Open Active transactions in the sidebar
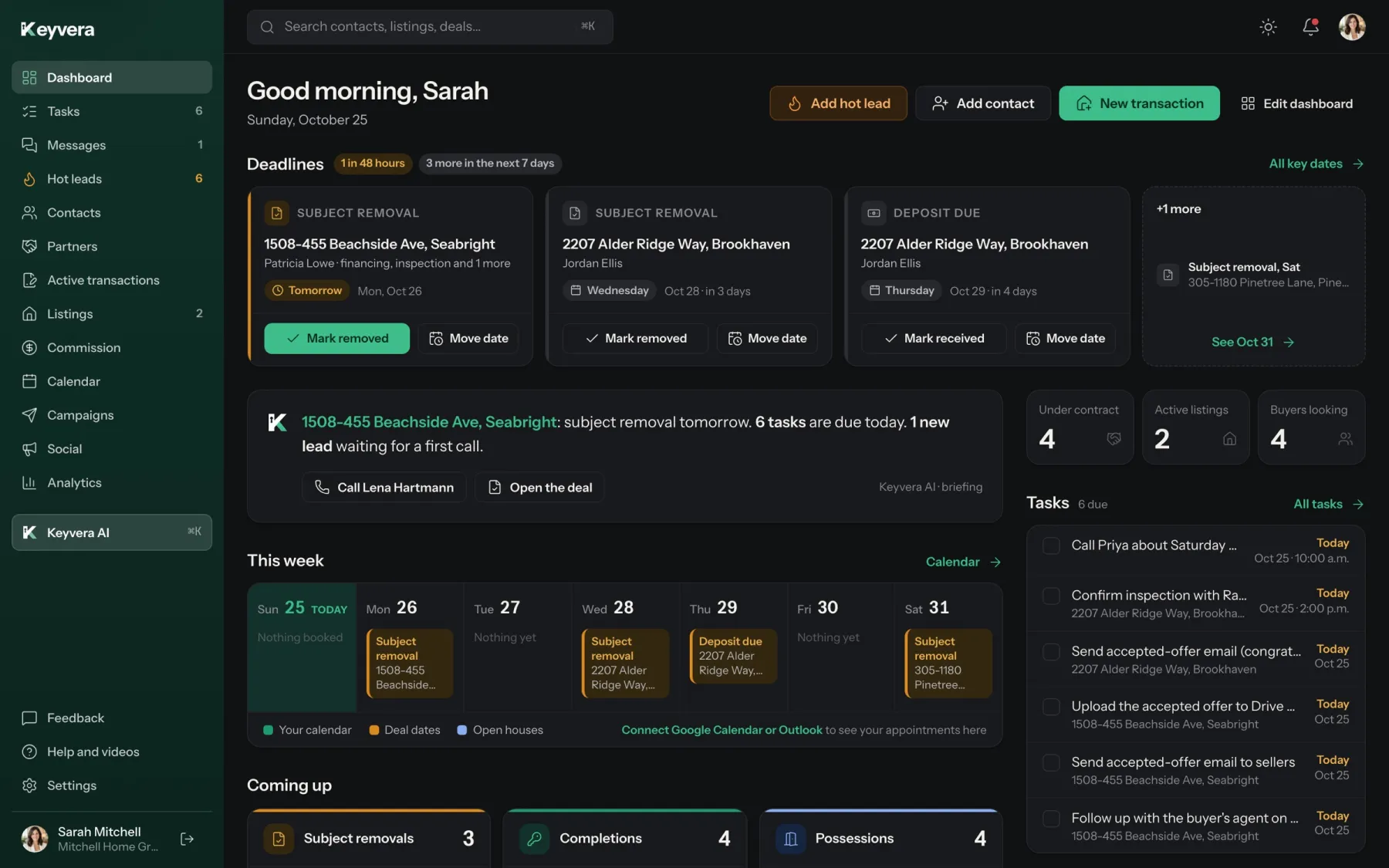Viewport: 1389px width, 868px height. (112, 280)
